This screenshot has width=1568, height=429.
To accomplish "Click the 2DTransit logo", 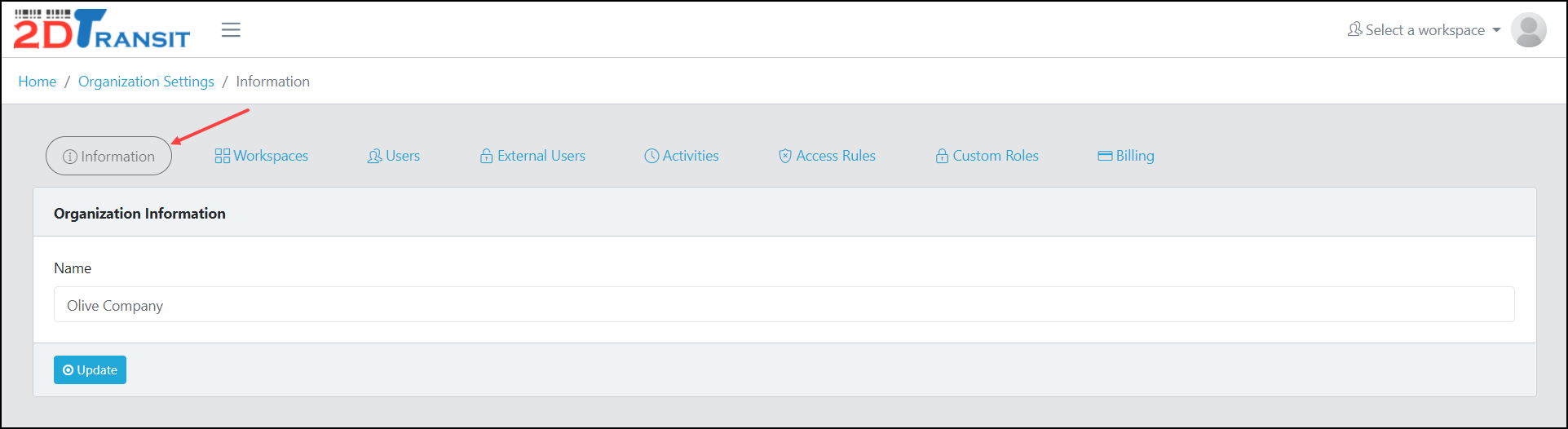I will click(101, 29).
